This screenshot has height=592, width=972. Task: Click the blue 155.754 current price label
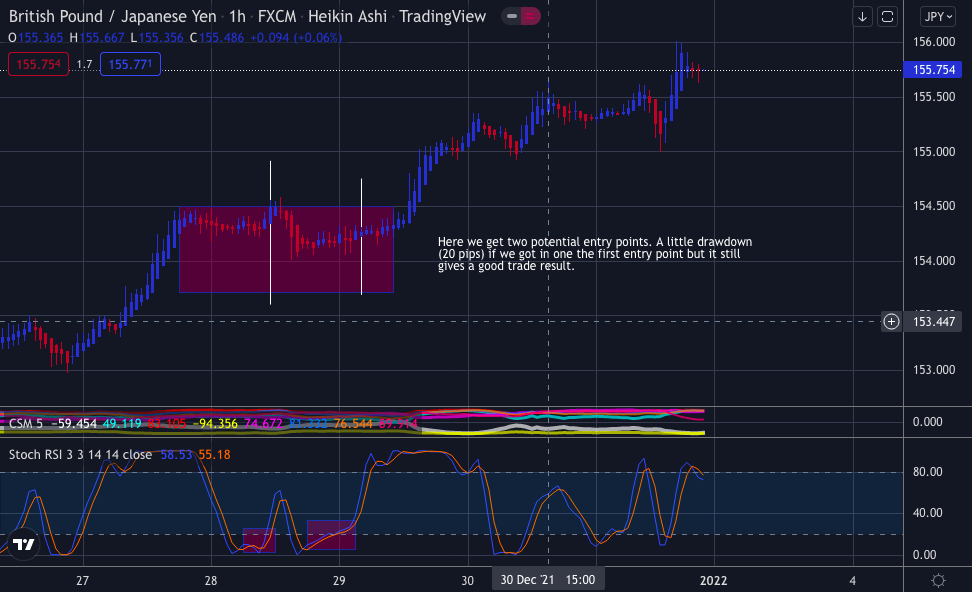[x=933, y=69]
